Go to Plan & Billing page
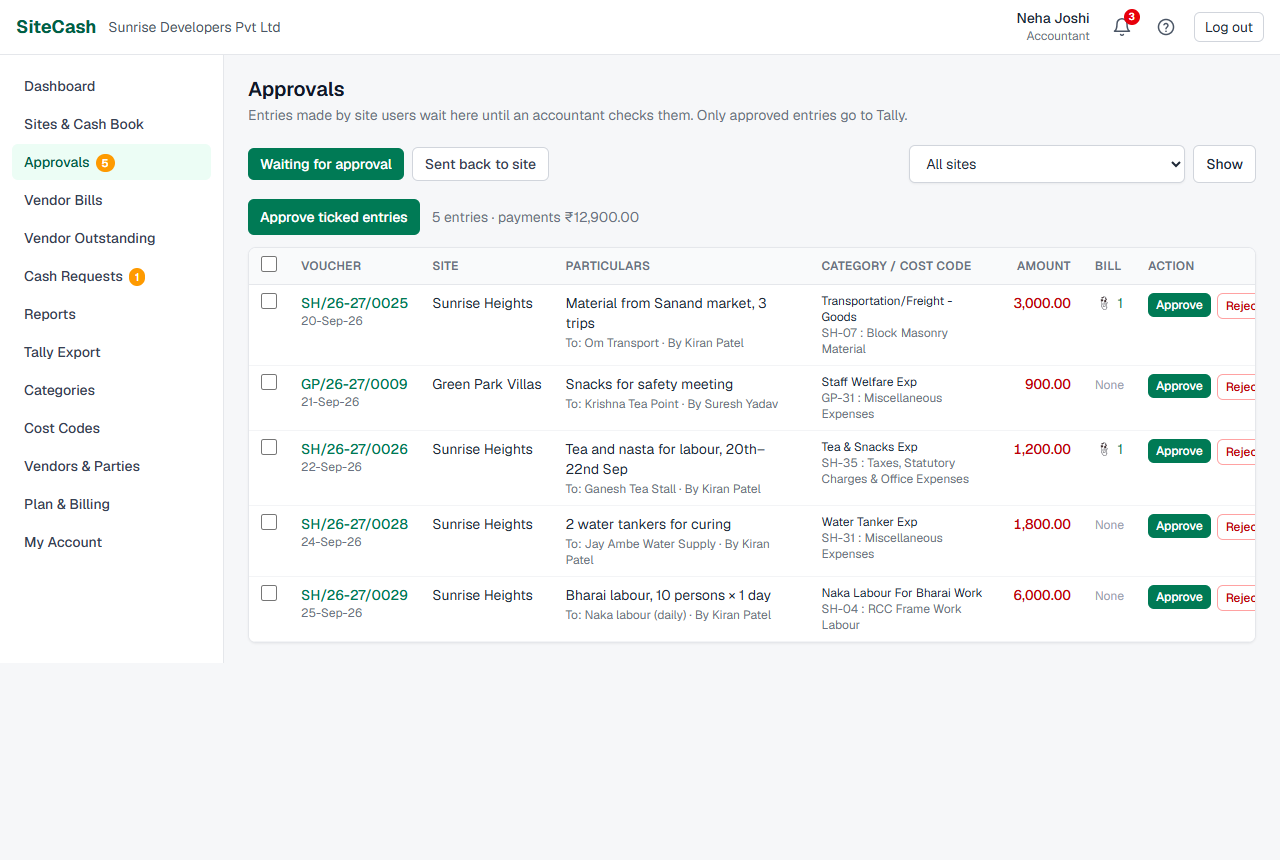The height and width of the screenshot is (860, 1280). click(111, 504)
